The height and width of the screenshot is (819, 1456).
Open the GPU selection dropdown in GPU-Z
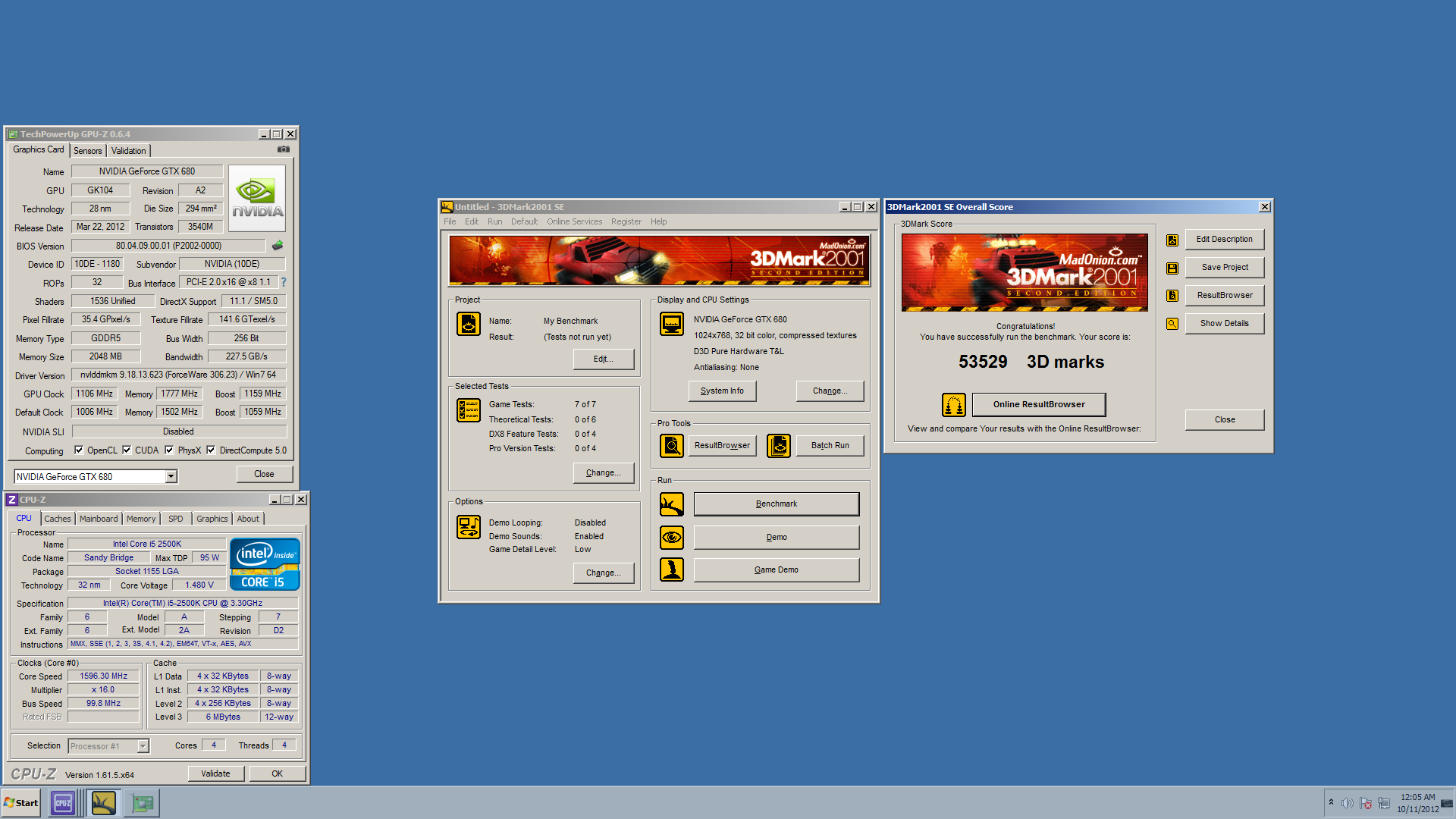tap(171, 476)
